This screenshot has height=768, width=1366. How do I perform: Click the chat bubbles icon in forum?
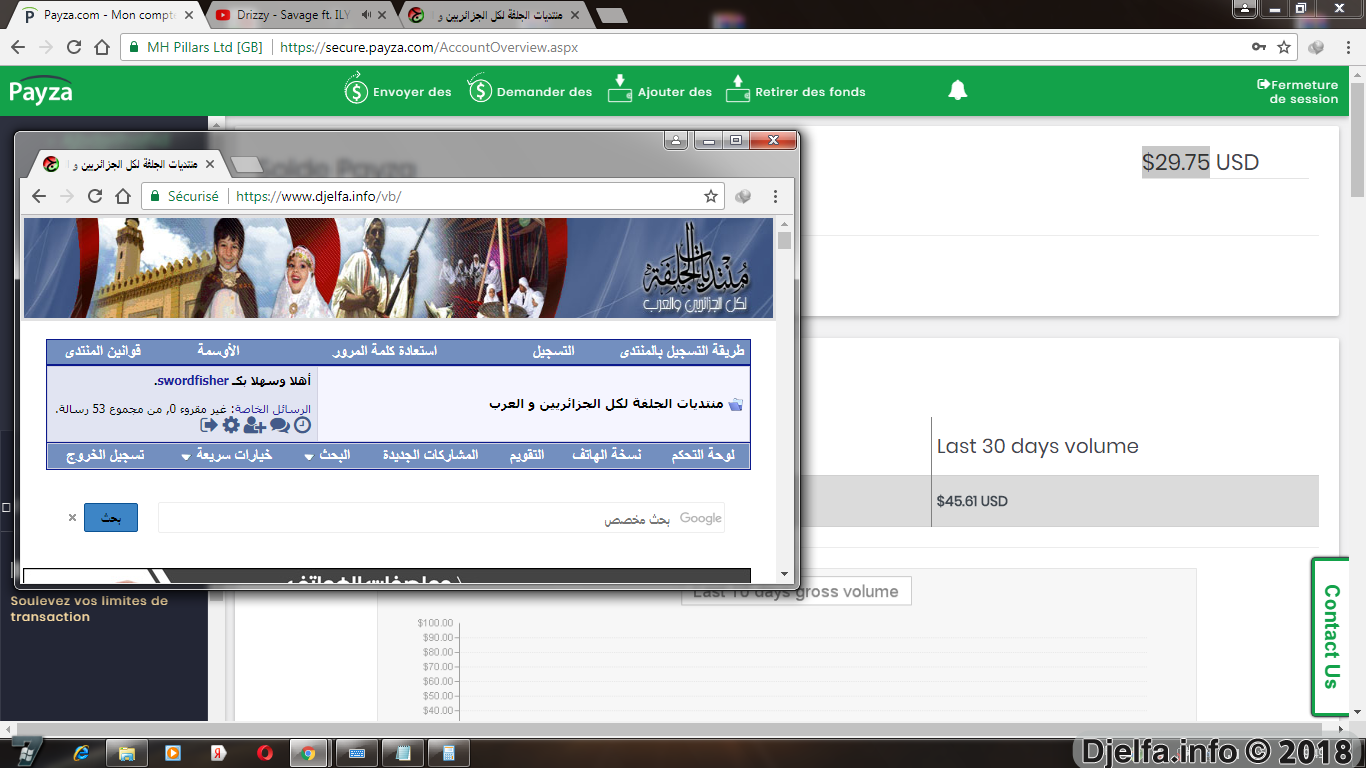[279, 425]
